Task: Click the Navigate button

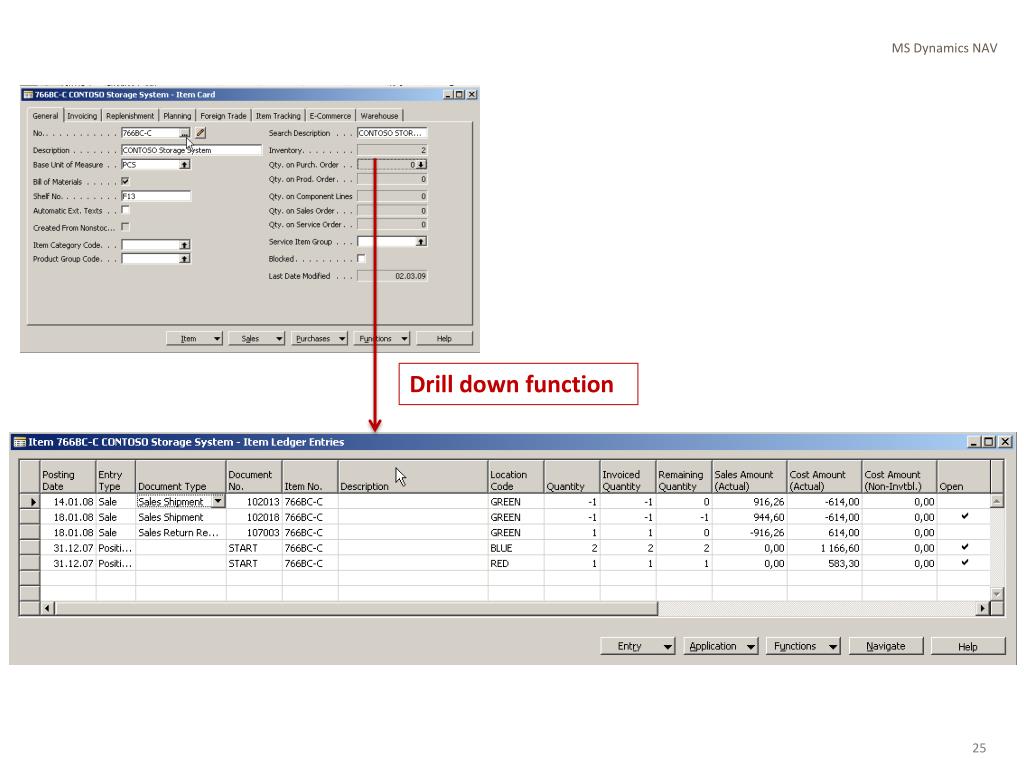Action: pos(886,646)
